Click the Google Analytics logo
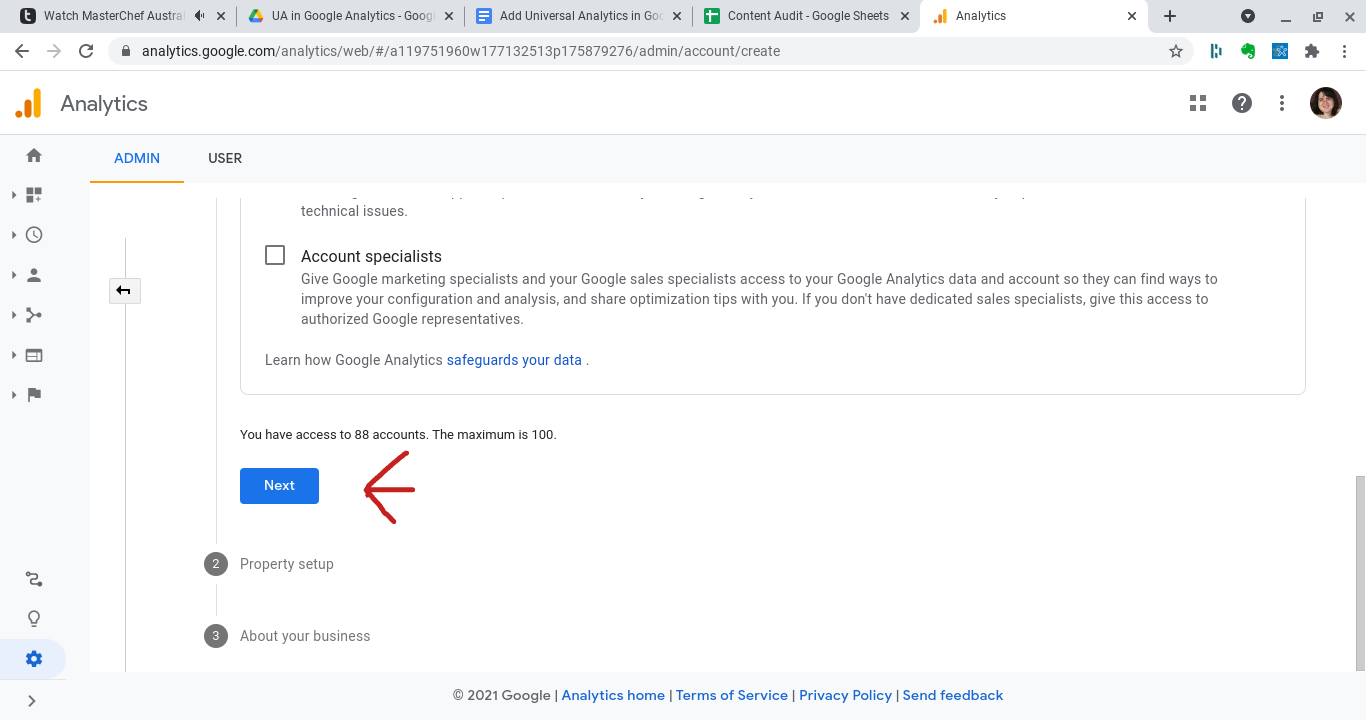 pyautogui.click(x=29, y=103)
